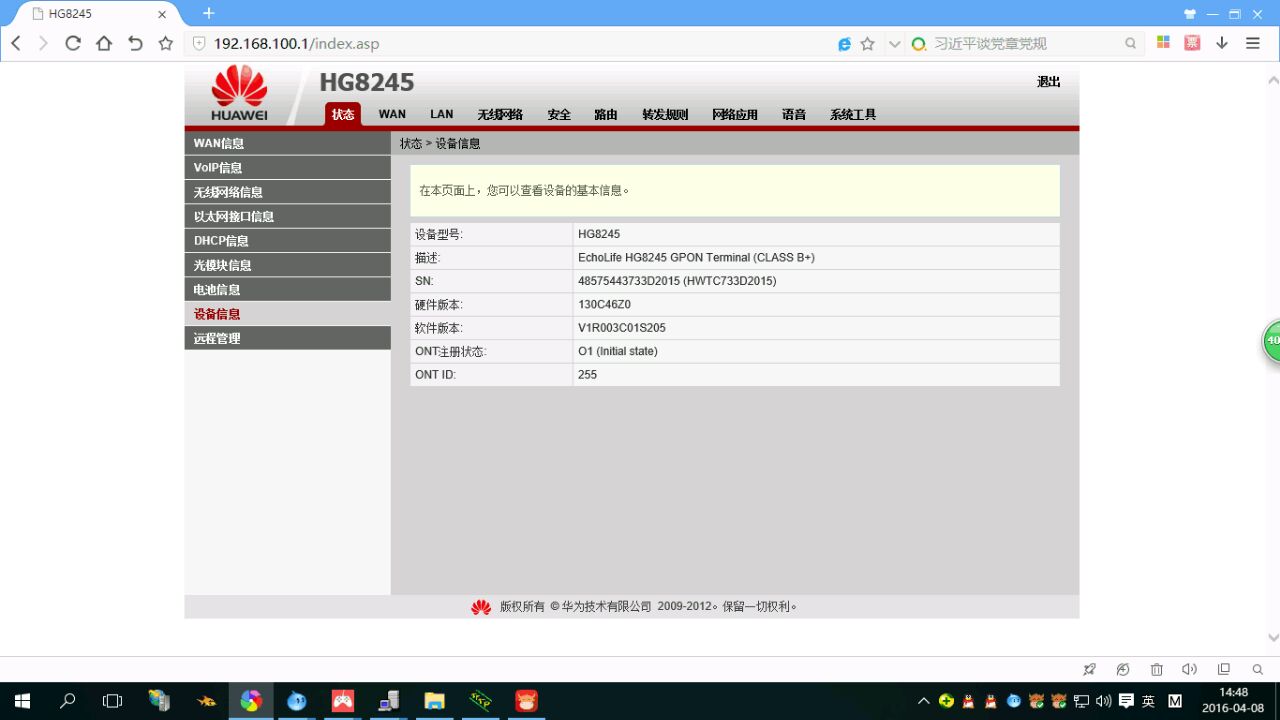Open VoIP信息 in the sidebar

pos(288,168)
